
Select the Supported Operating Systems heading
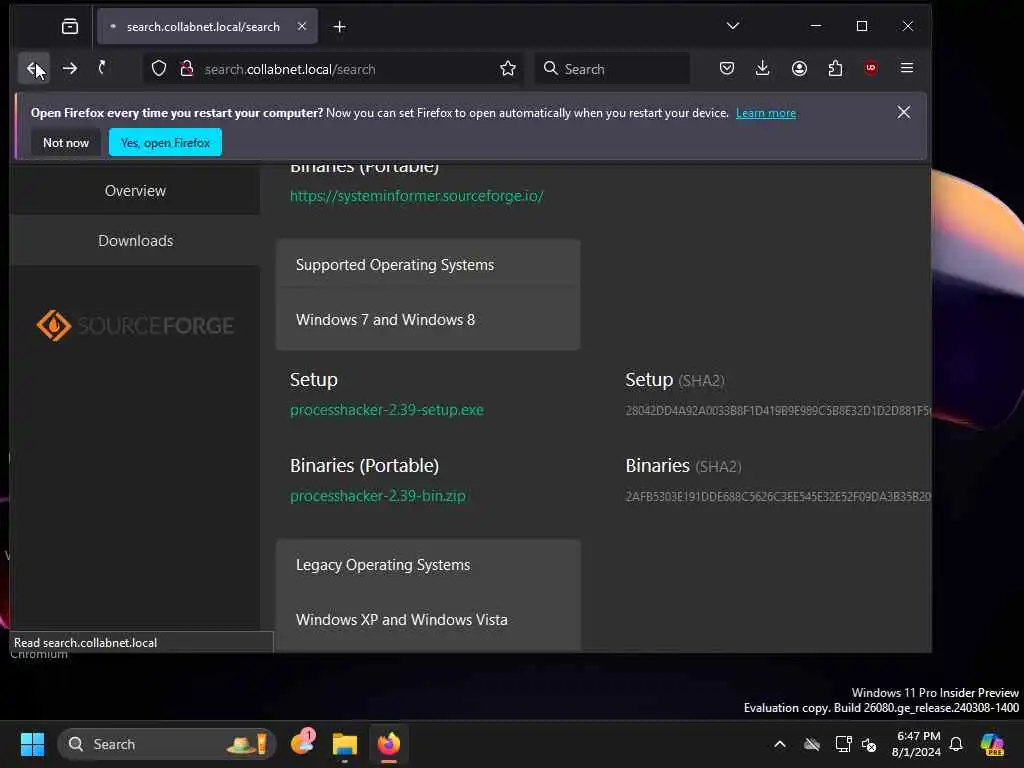click(394, 264)
